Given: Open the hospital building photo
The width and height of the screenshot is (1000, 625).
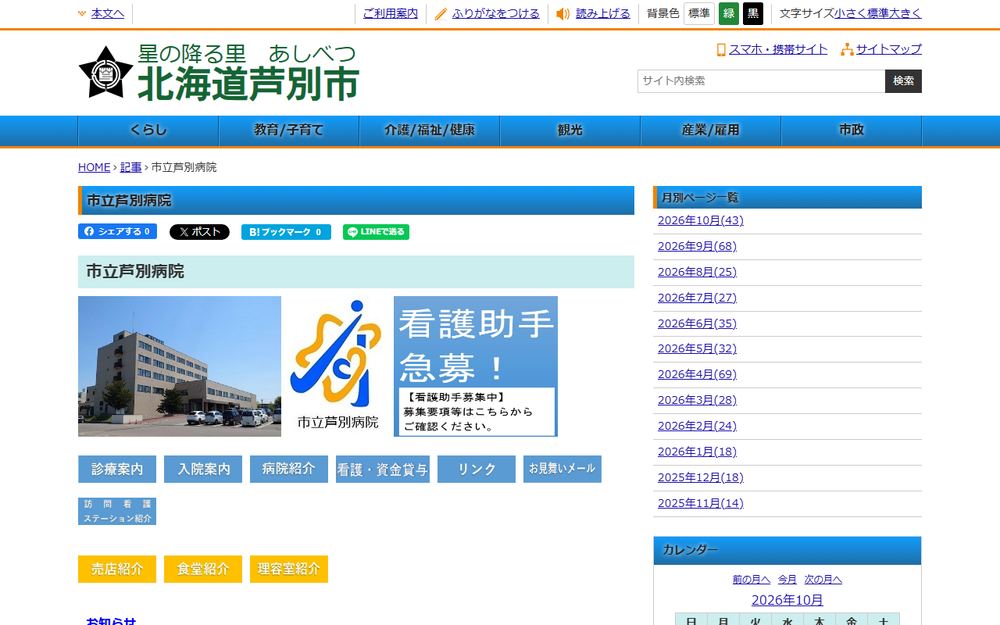Looking at the screenshot, I should 179,366.
